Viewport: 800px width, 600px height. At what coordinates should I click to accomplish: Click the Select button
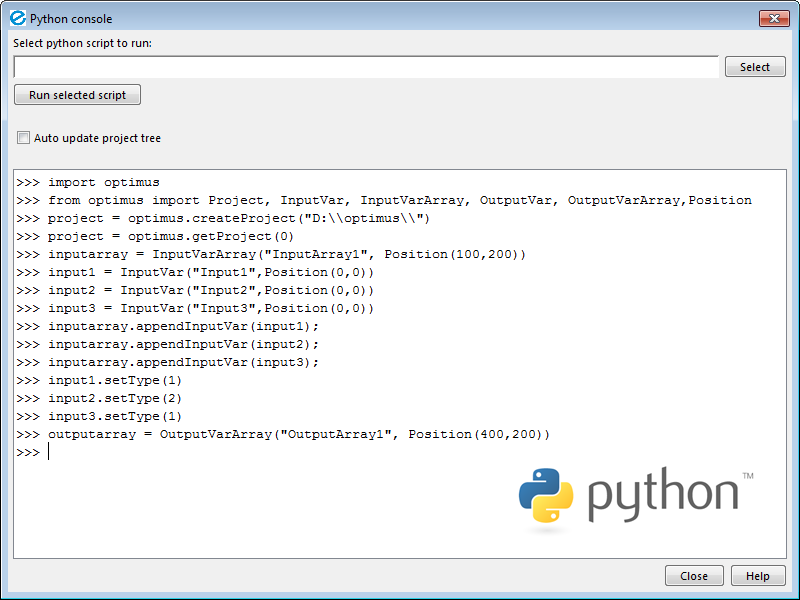click(x=755, y=67)
